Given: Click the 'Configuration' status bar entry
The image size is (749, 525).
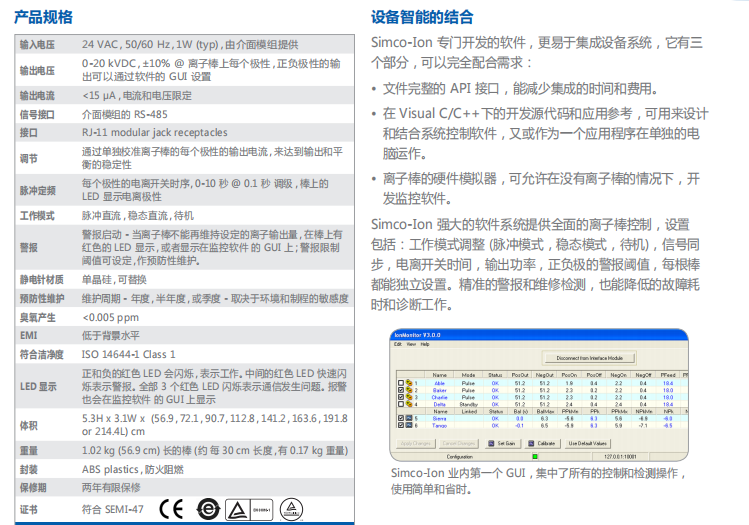Looking at the screenshot, I should tap(460, 457).
